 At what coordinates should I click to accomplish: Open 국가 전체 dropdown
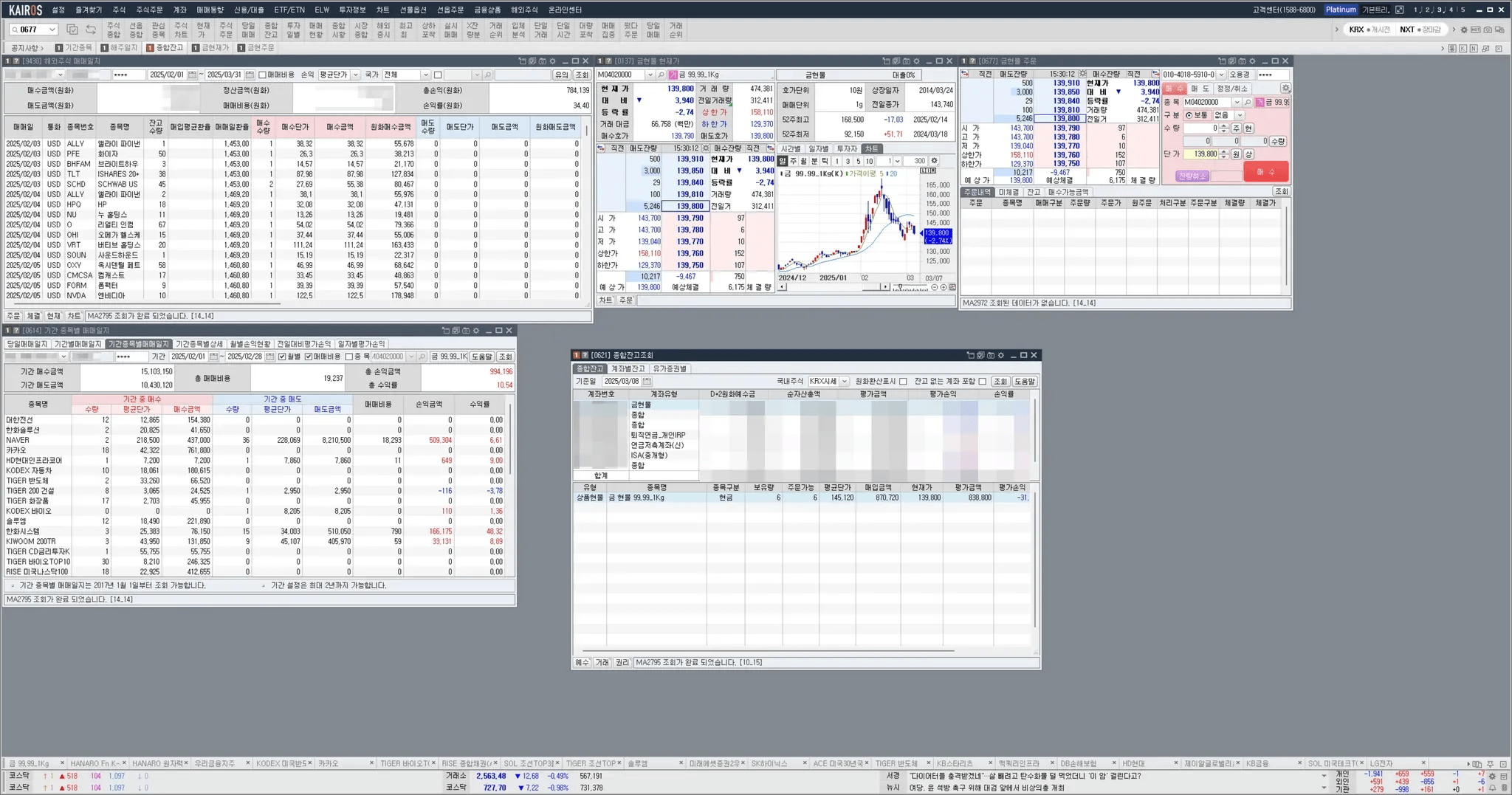425,75
